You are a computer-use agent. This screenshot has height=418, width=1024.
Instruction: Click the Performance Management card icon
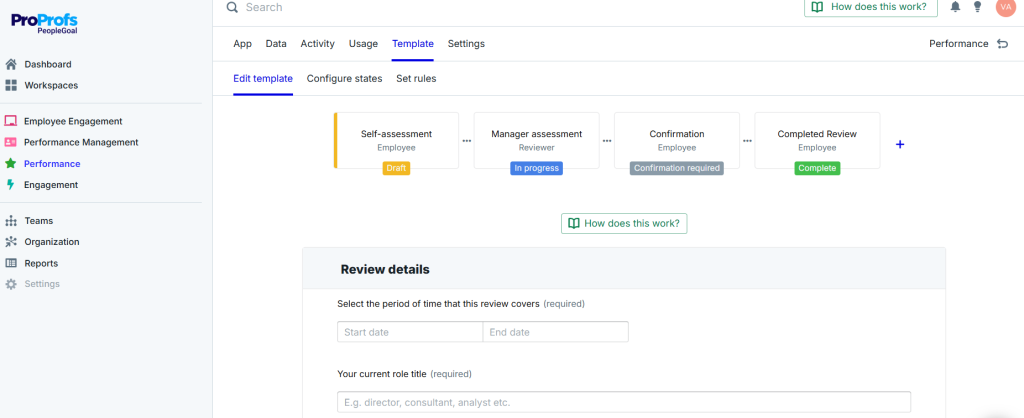pyautogui.click(x=10, y=142)
